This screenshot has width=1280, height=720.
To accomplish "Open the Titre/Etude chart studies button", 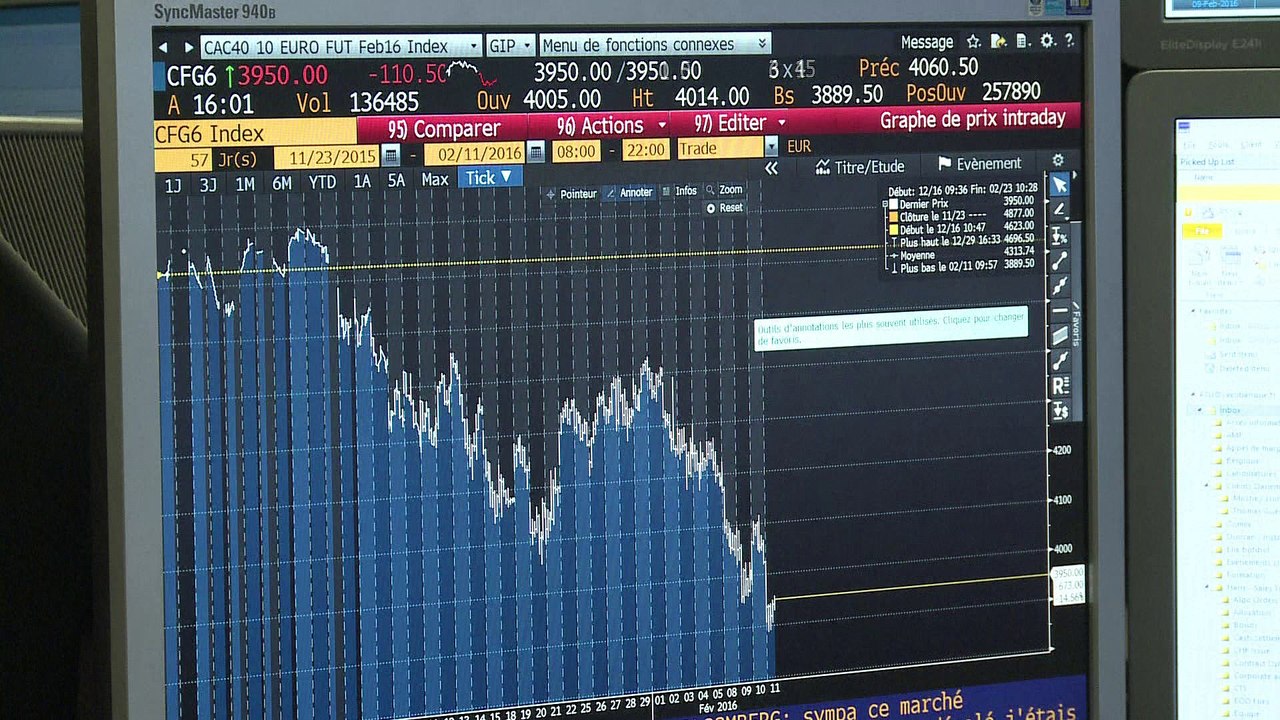I will [859, 166].
